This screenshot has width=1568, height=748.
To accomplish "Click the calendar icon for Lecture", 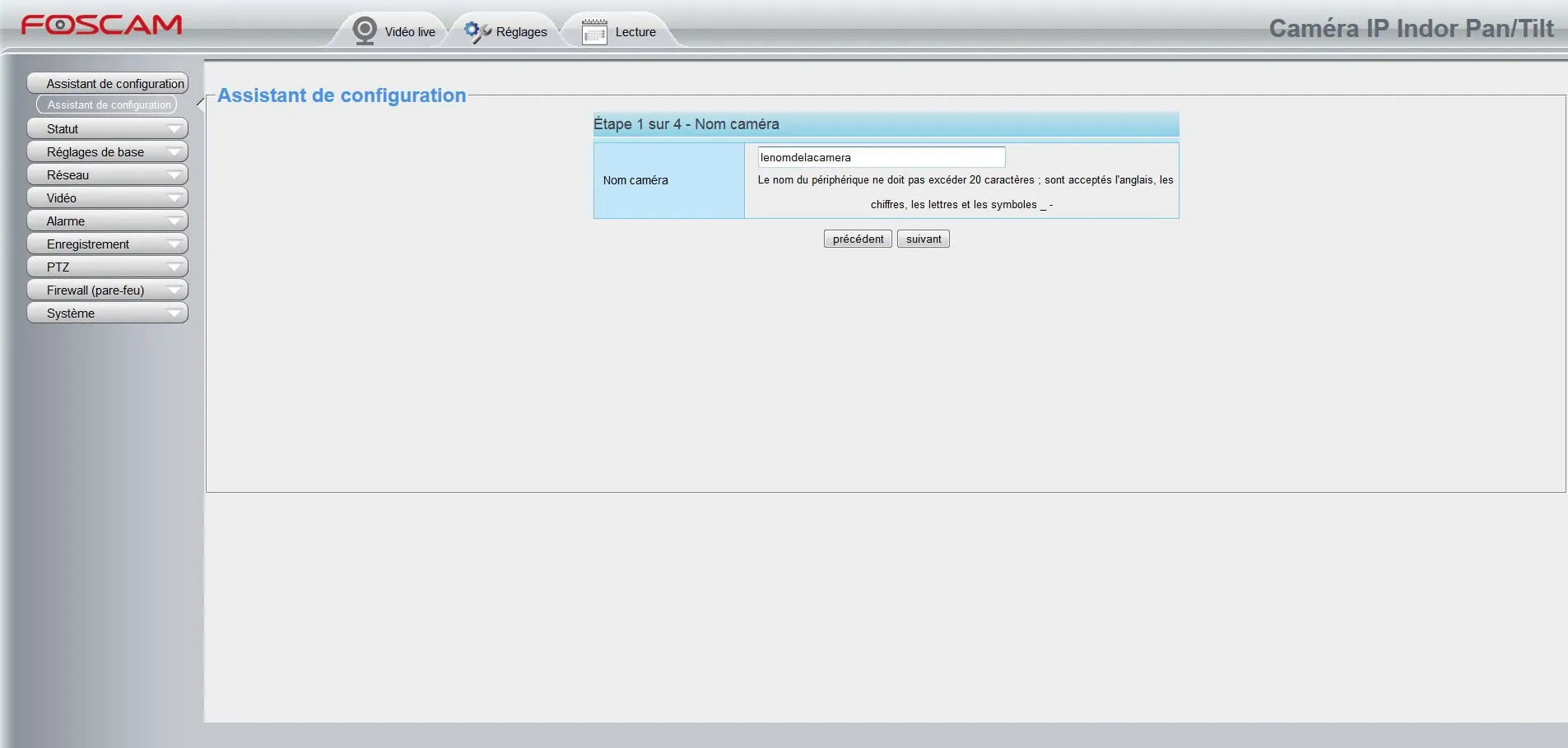I will (x=594, y=32).
